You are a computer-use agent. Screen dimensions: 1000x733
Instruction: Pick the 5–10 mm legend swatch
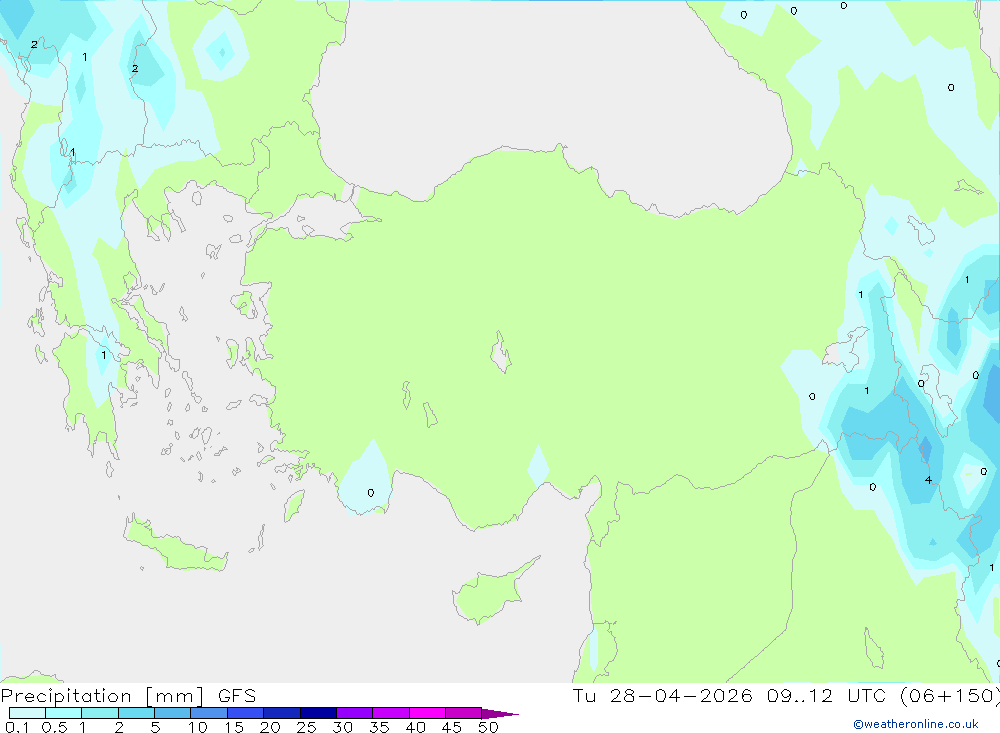[173, 713]
